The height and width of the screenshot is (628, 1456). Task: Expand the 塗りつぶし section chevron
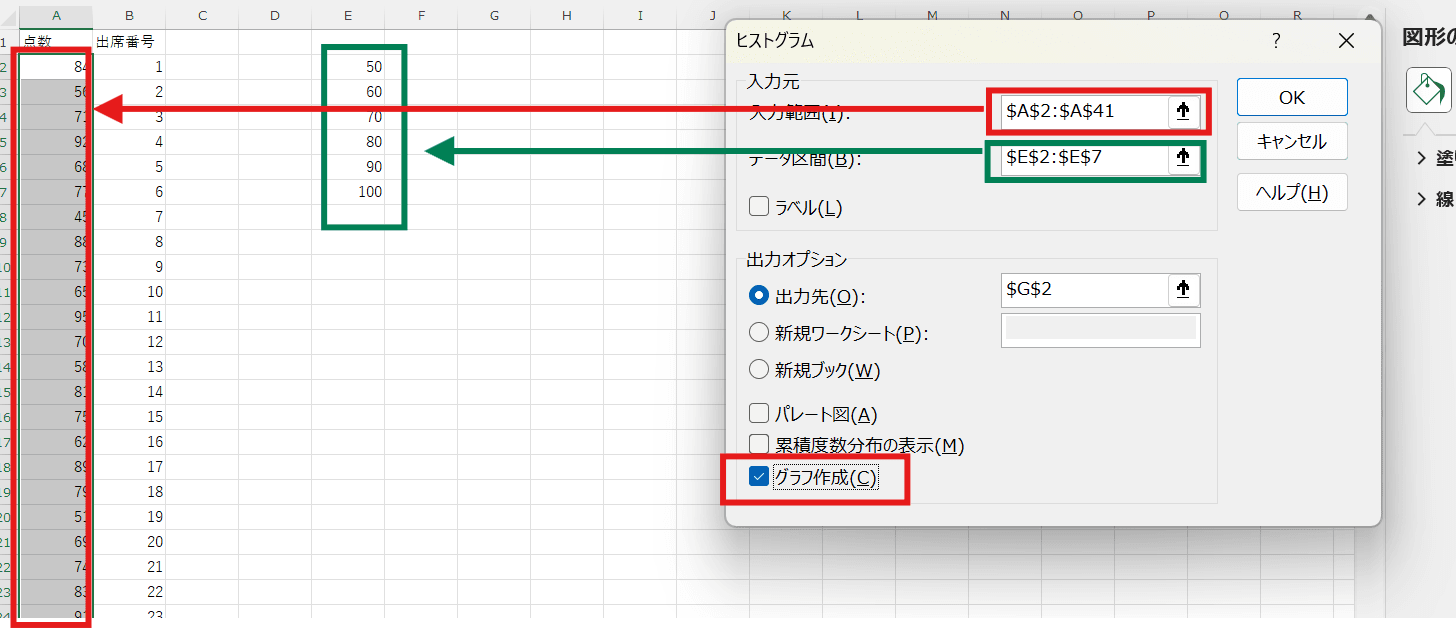pyautogui.click(x=1421, y=158)
